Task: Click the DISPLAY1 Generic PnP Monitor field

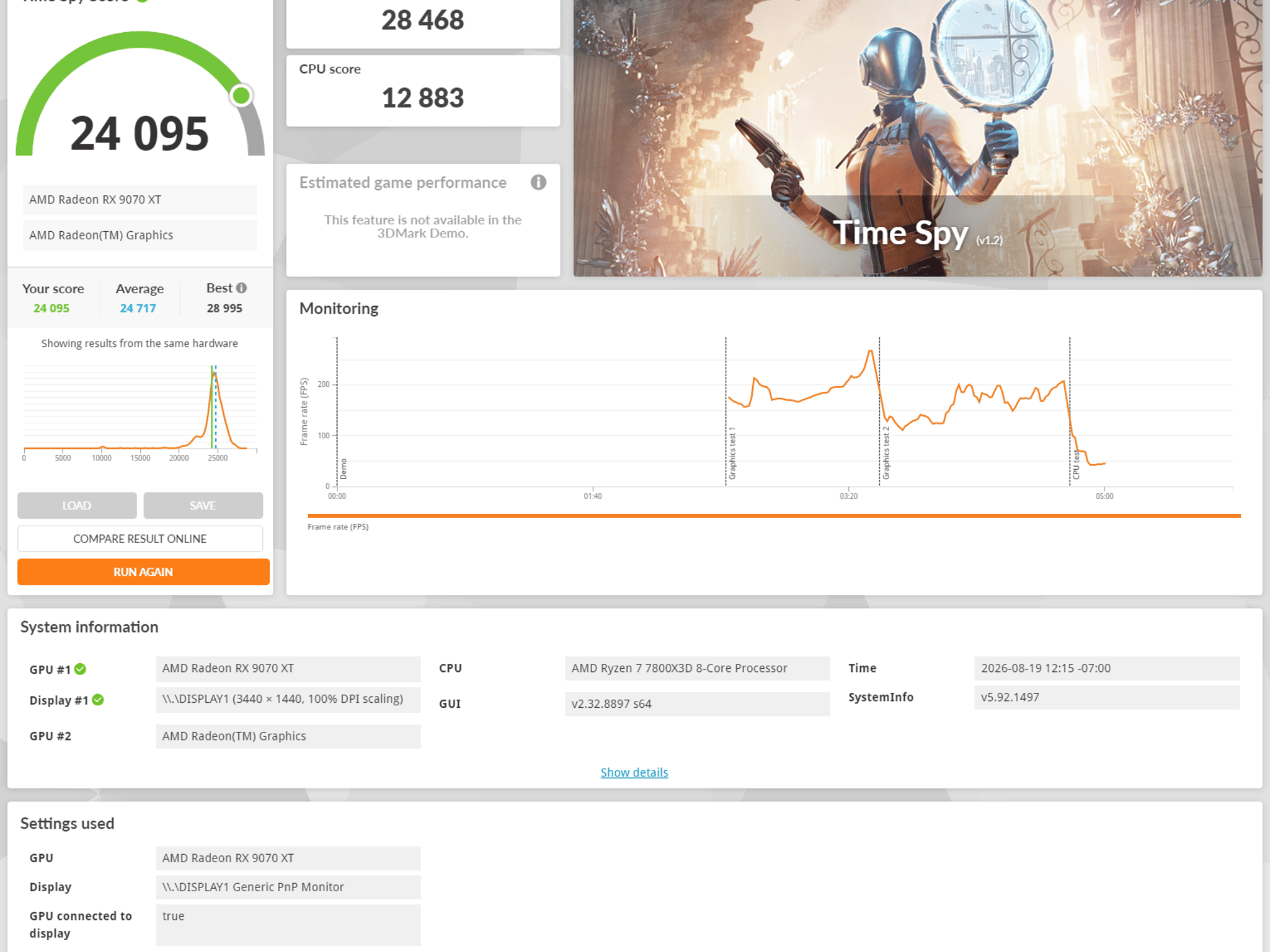Action: click(288, 887)
